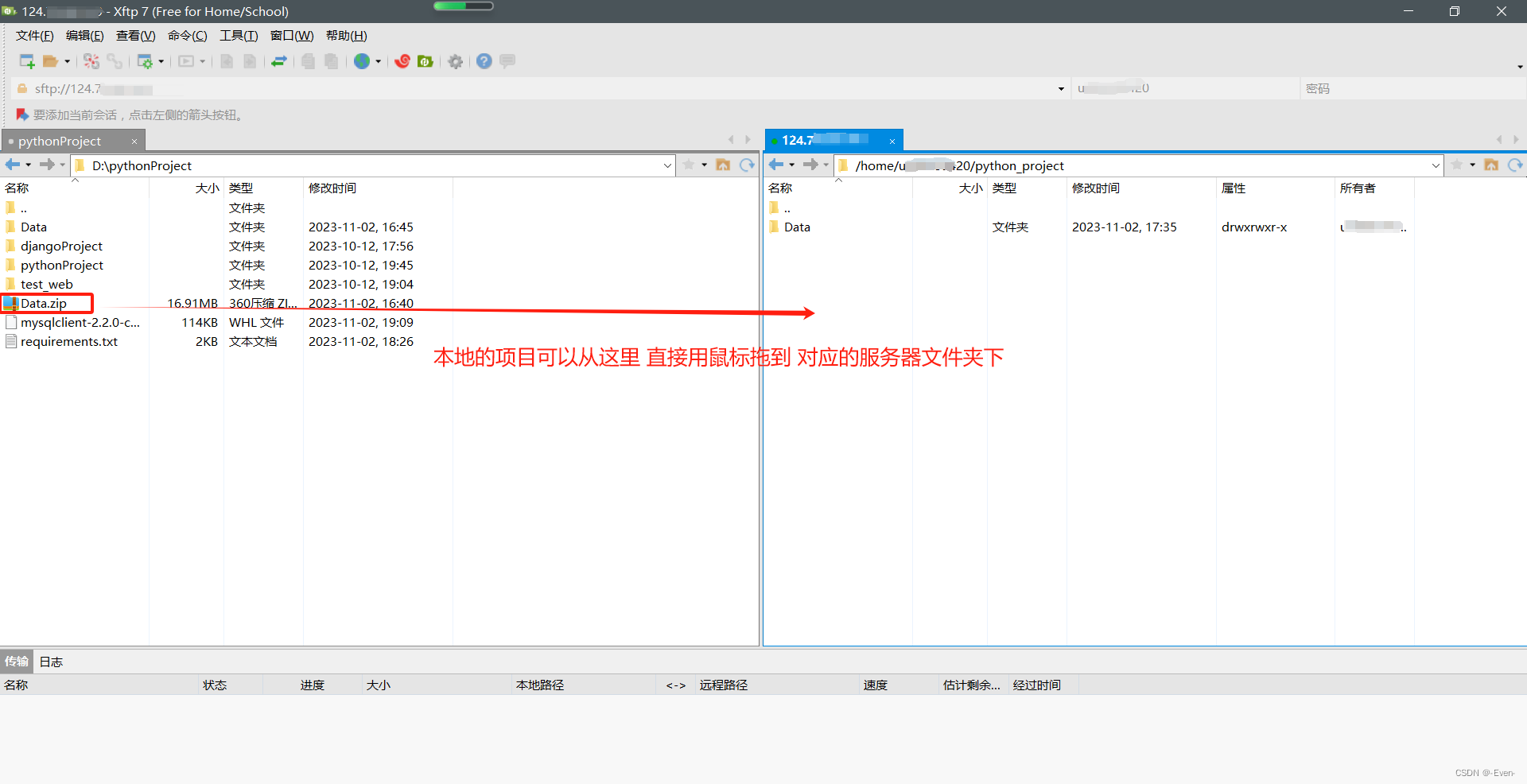Viewport: 1527px width, 784px height.
Task: Click the feedback speech bubble icon
Action: [507, 60]
